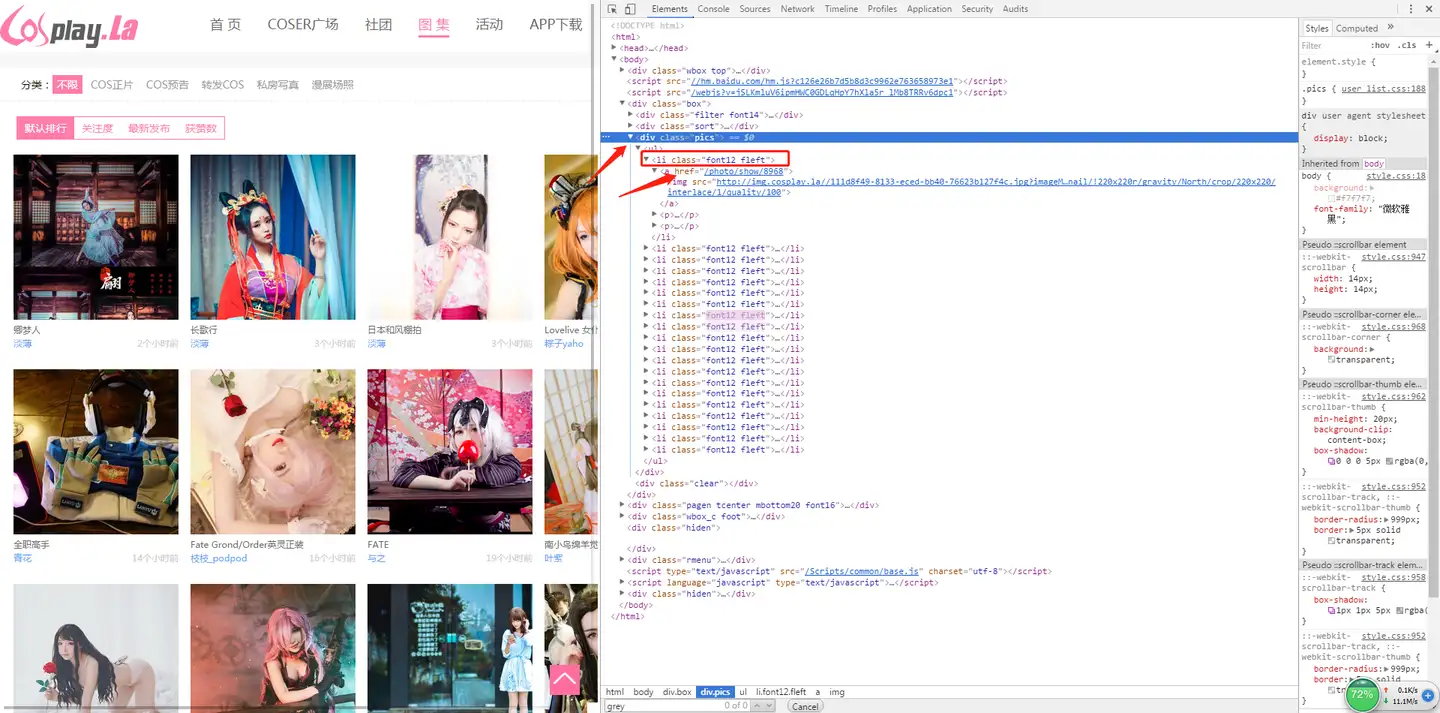Expand the div class rmenu node
Viewport: 1440px width, 713px height.
click(623, 560)
